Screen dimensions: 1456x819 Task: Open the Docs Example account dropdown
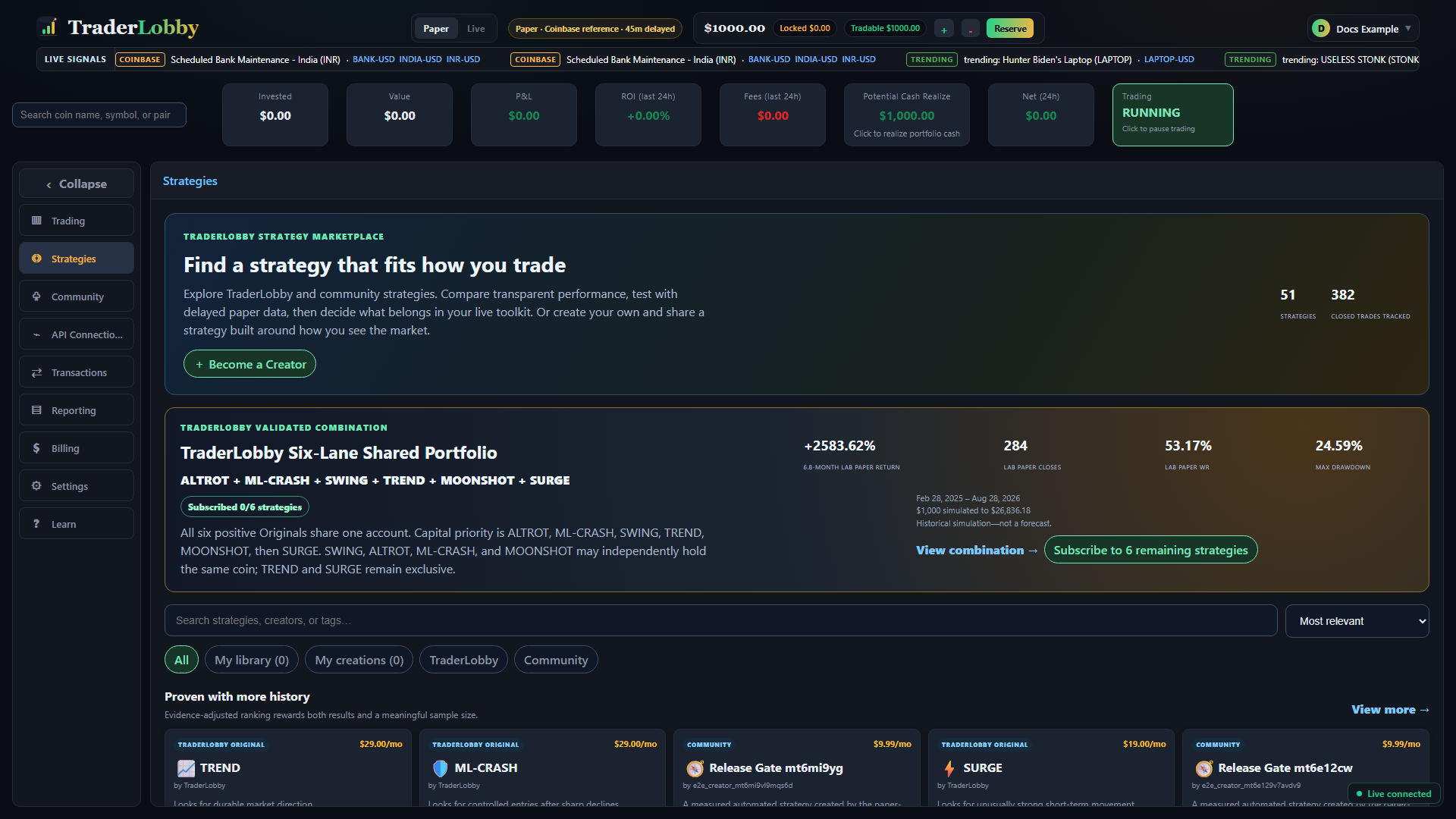[x=1363, y=29]
